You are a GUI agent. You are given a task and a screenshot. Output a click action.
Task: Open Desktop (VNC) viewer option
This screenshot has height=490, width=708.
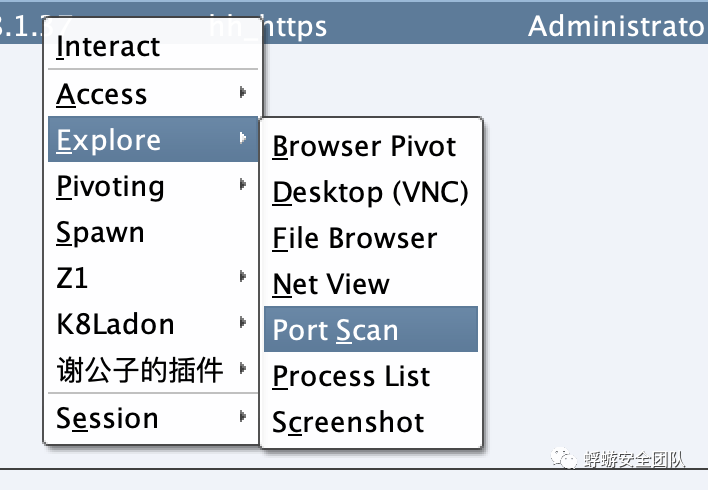pos(370,192)
